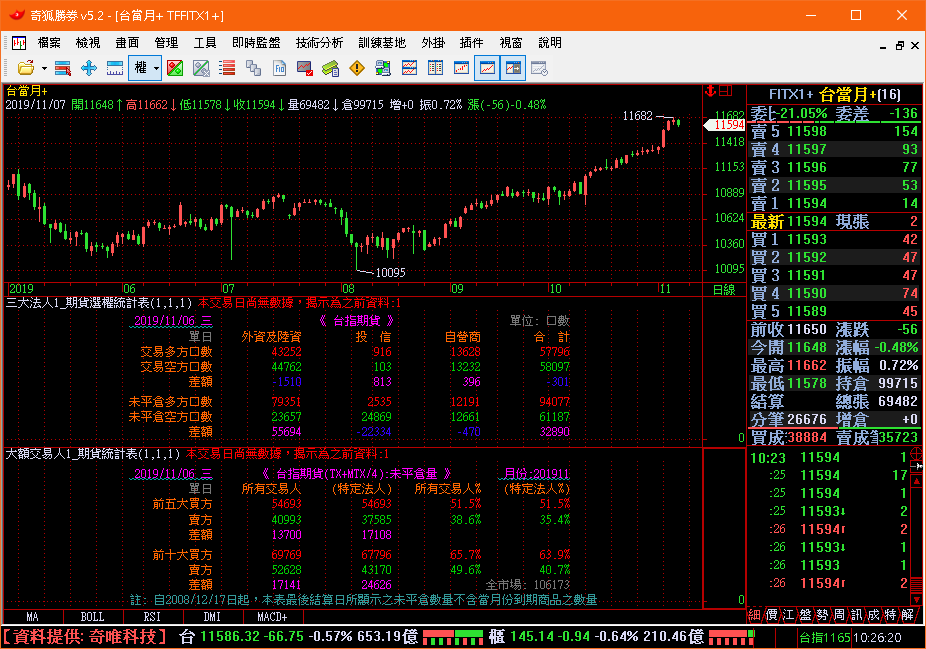Expand the 權 button dropdown arrow

click(156, 69)
